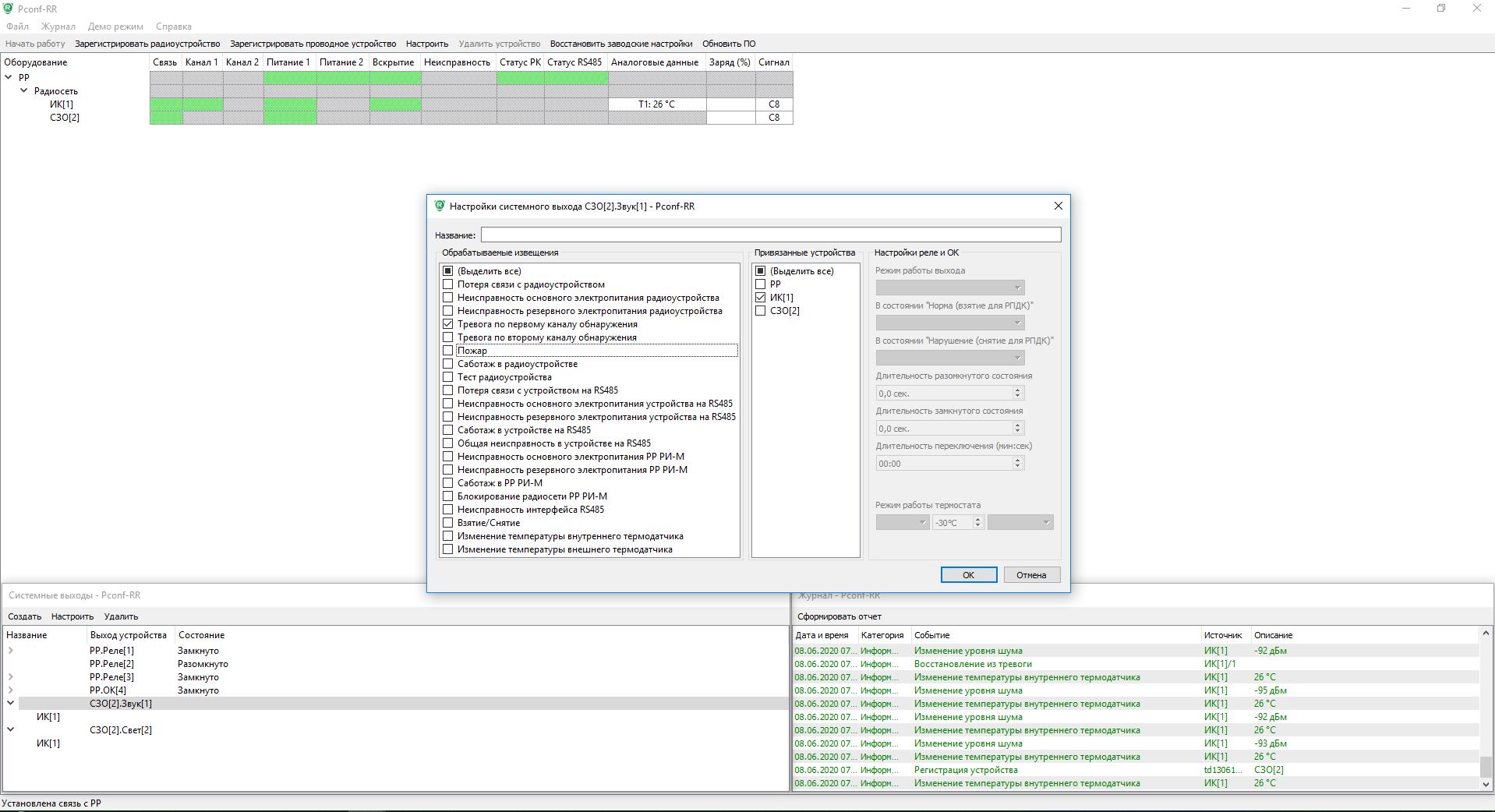Click the Отмена button
The height and width of the screenshot is (812, 1495).
tap(1030, 575)
